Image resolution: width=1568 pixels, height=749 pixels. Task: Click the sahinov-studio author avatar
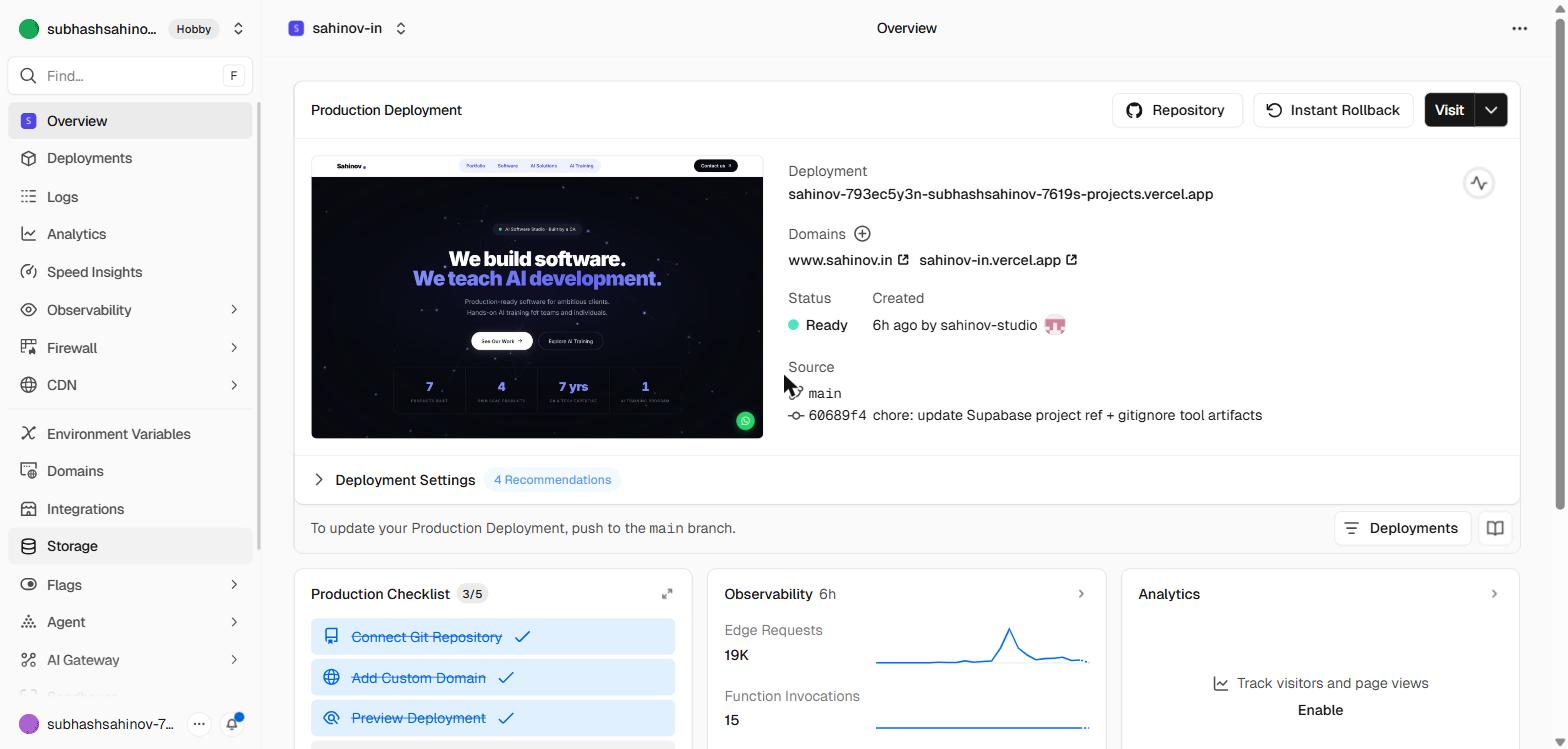(x=1055, y=325)
